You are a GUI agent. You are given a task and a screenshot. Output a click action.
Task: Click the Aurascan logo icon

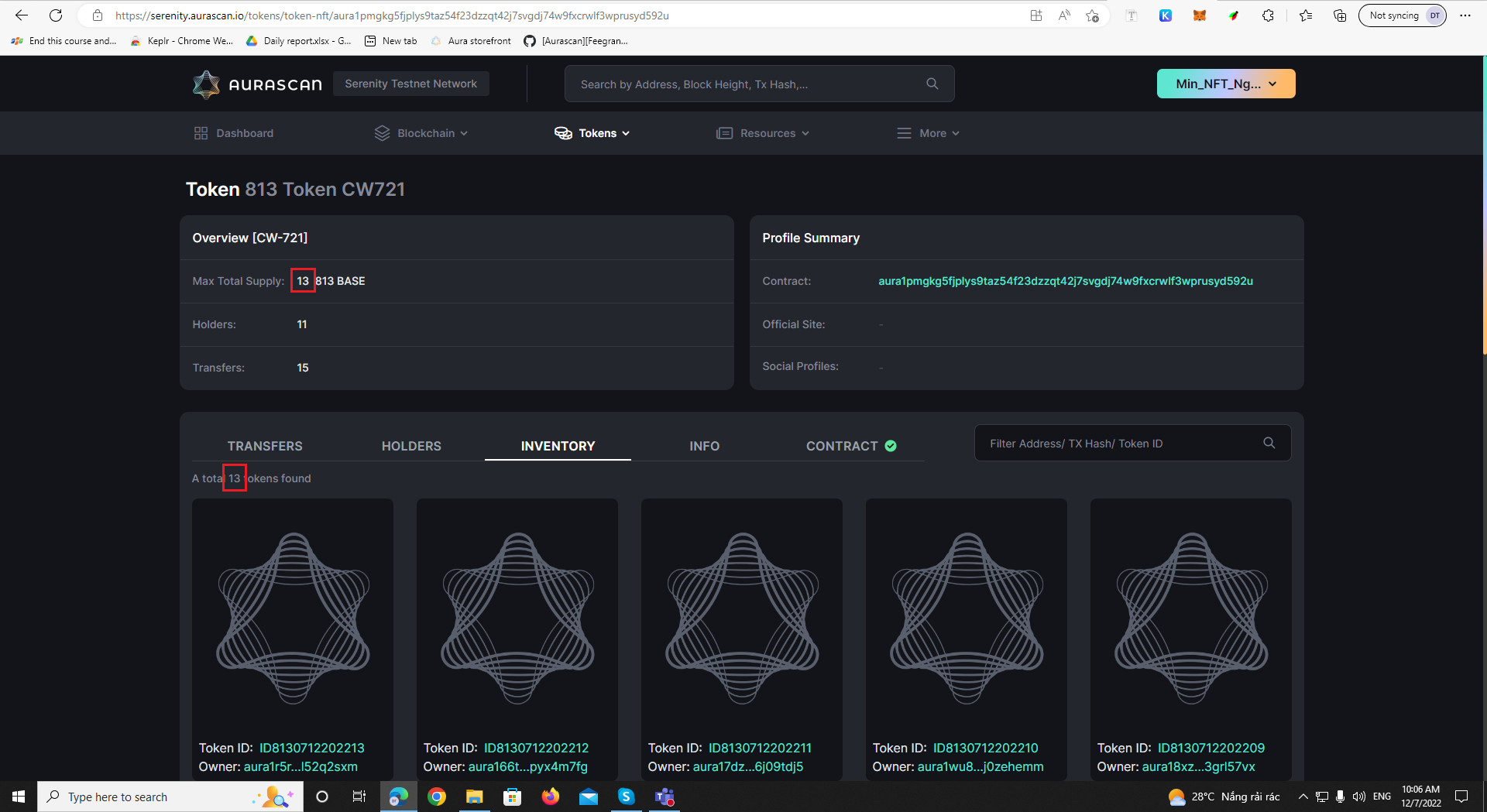click(x=205, y=84)
